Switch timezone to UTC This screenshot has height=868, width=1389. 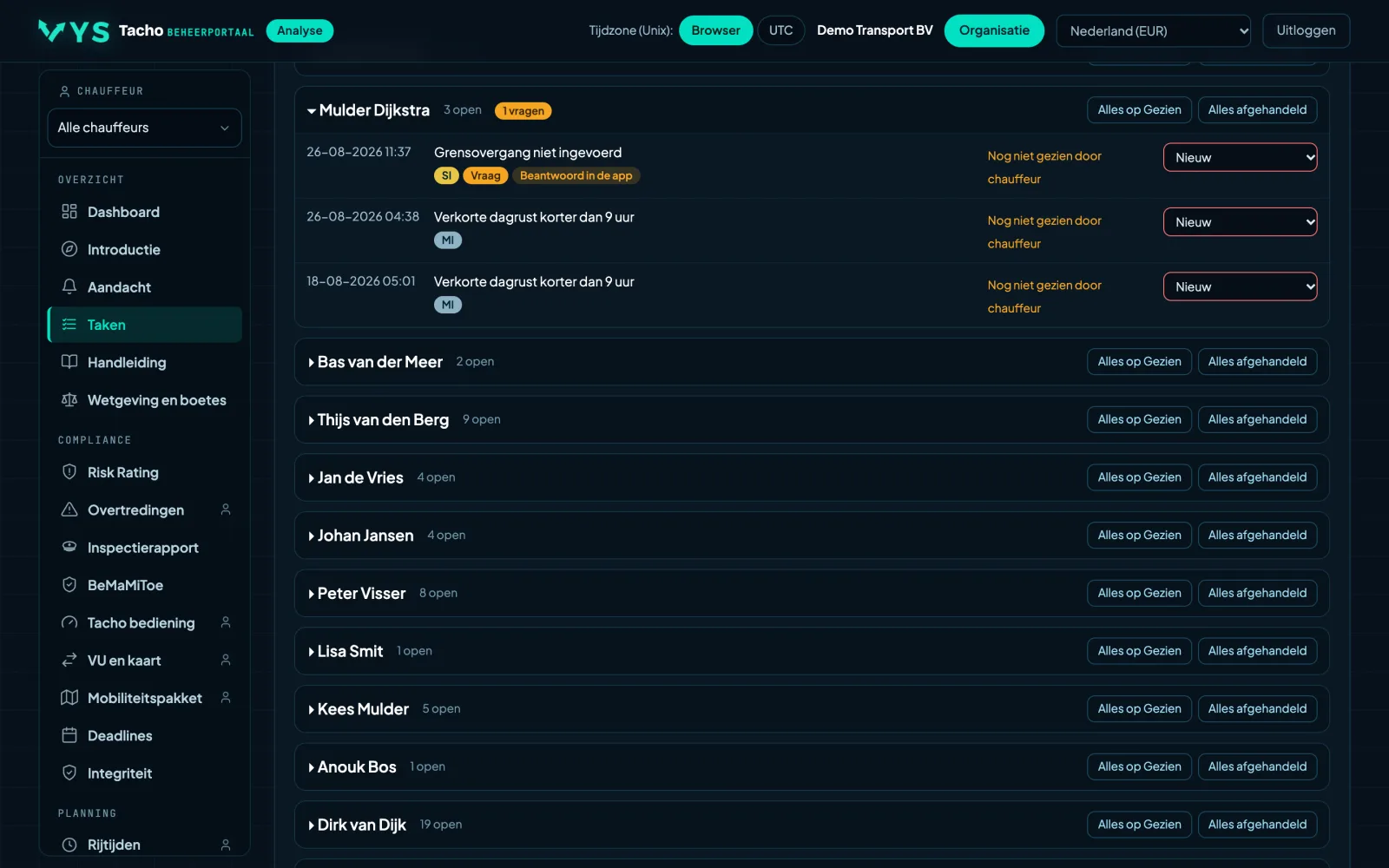pyautogui.click(x=780, y=30)
